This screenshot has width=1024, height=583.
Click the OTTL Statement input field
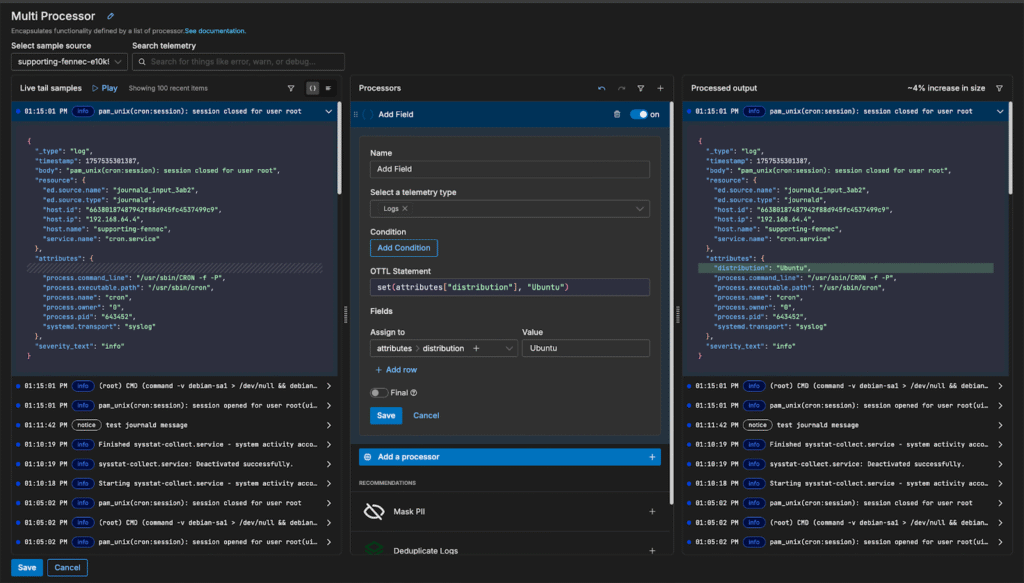click(x=509, y=288)
